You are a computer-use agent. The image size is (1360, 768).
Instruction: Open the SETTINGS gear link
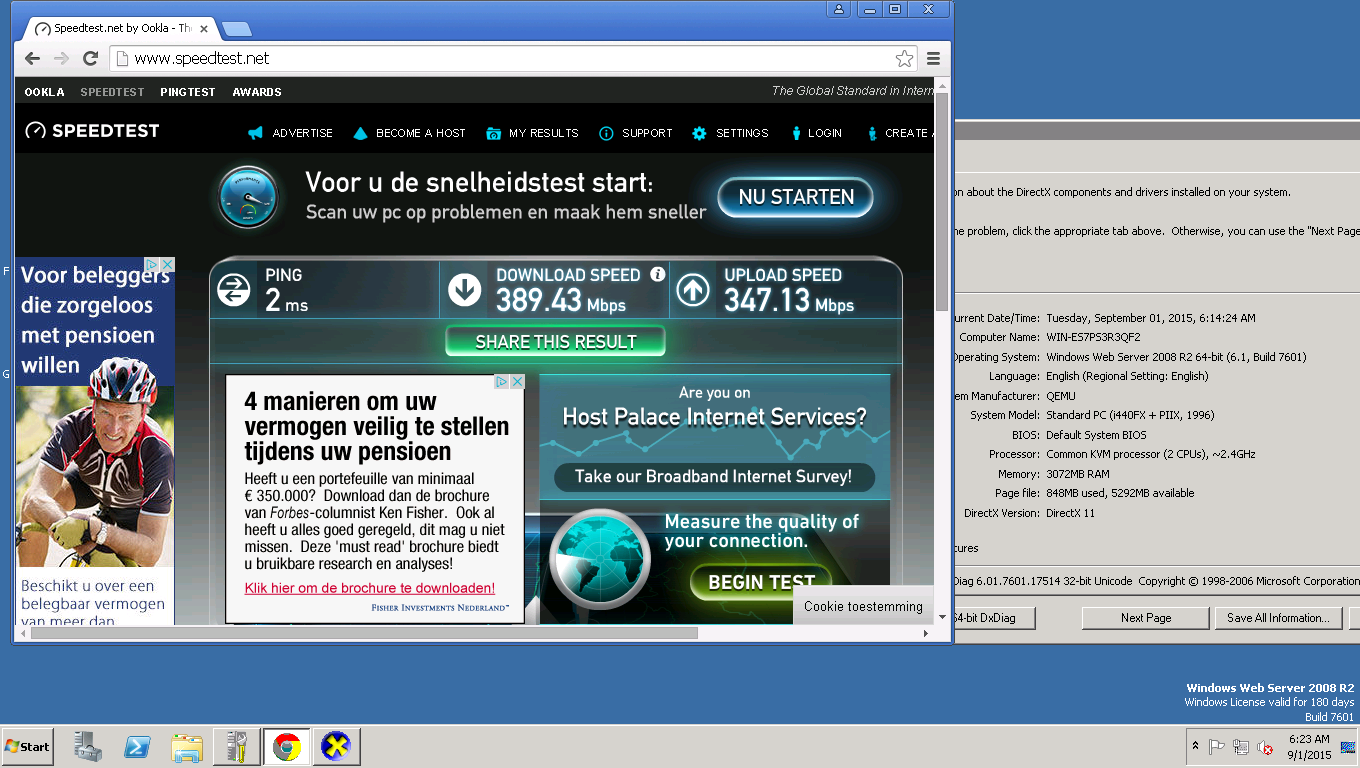point(730,133)
